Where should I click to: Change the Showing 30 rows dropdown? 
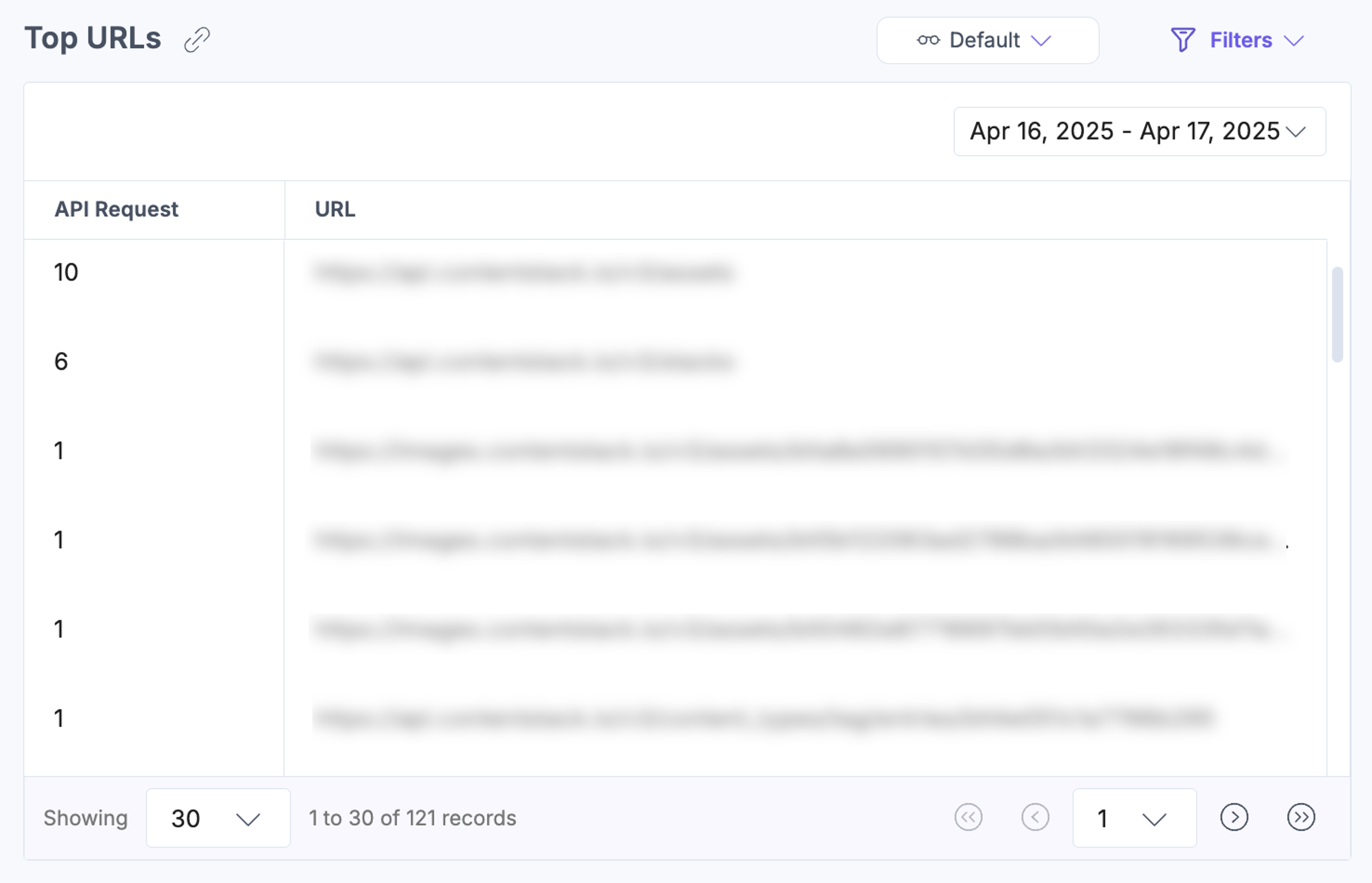(218, 818)
